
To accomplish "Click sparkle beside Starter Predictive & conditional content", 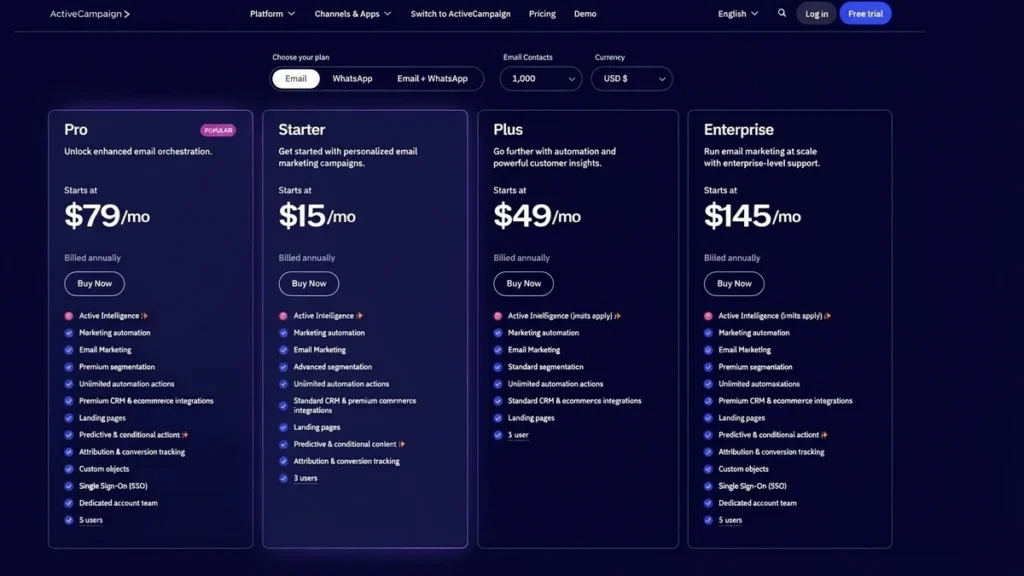I will click(x=402, y=444).
